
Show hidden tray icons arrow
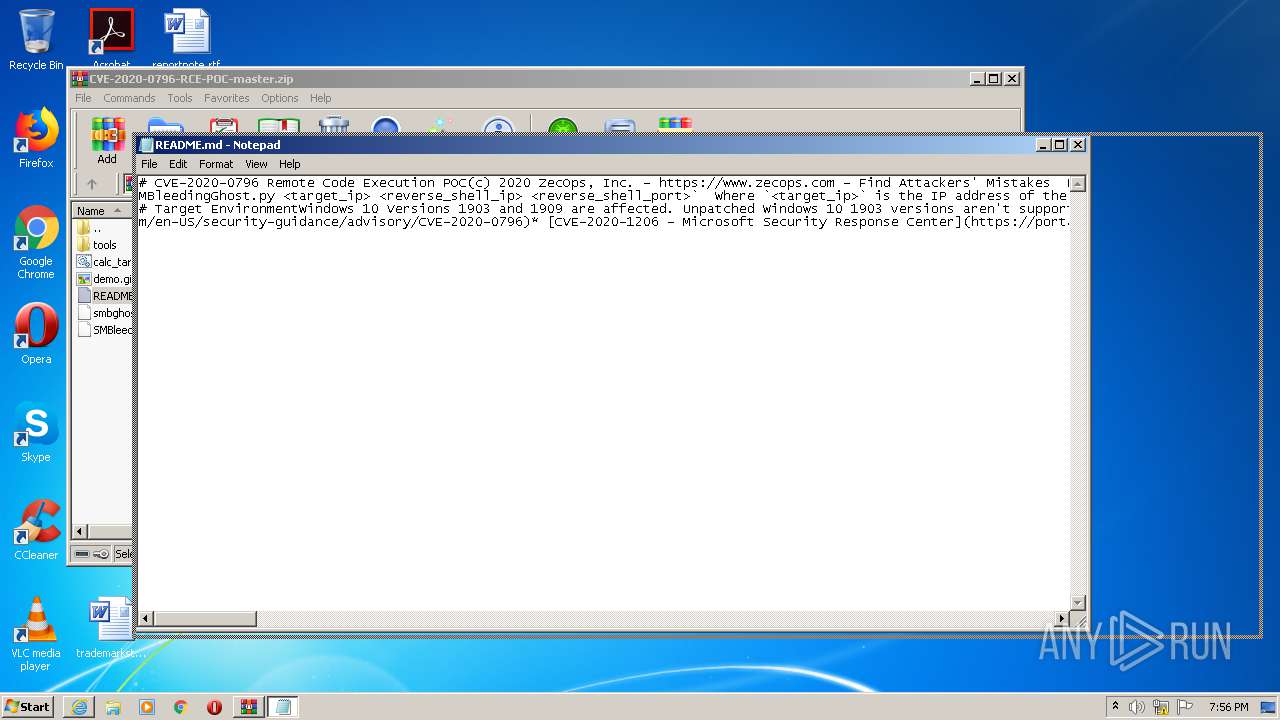click(x=1116, y=707)
